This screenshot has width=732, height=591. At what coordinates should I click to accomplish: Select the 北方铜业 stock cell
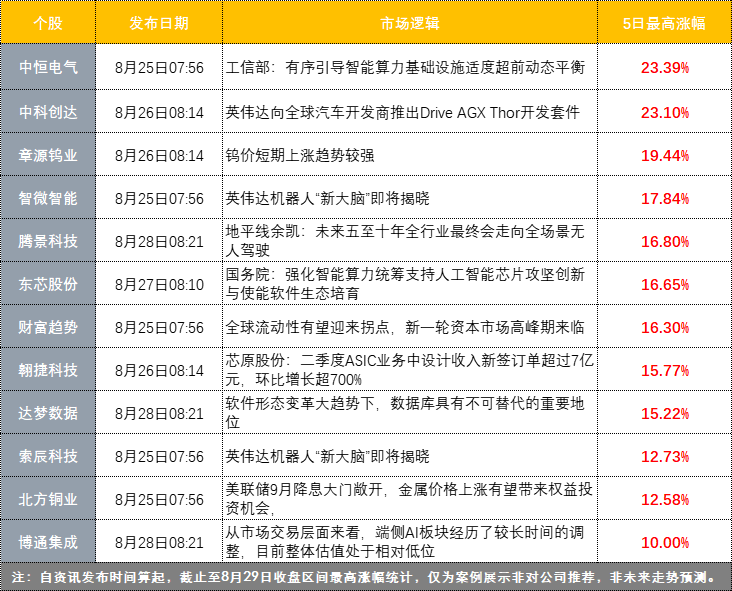[x=48, y=499]
